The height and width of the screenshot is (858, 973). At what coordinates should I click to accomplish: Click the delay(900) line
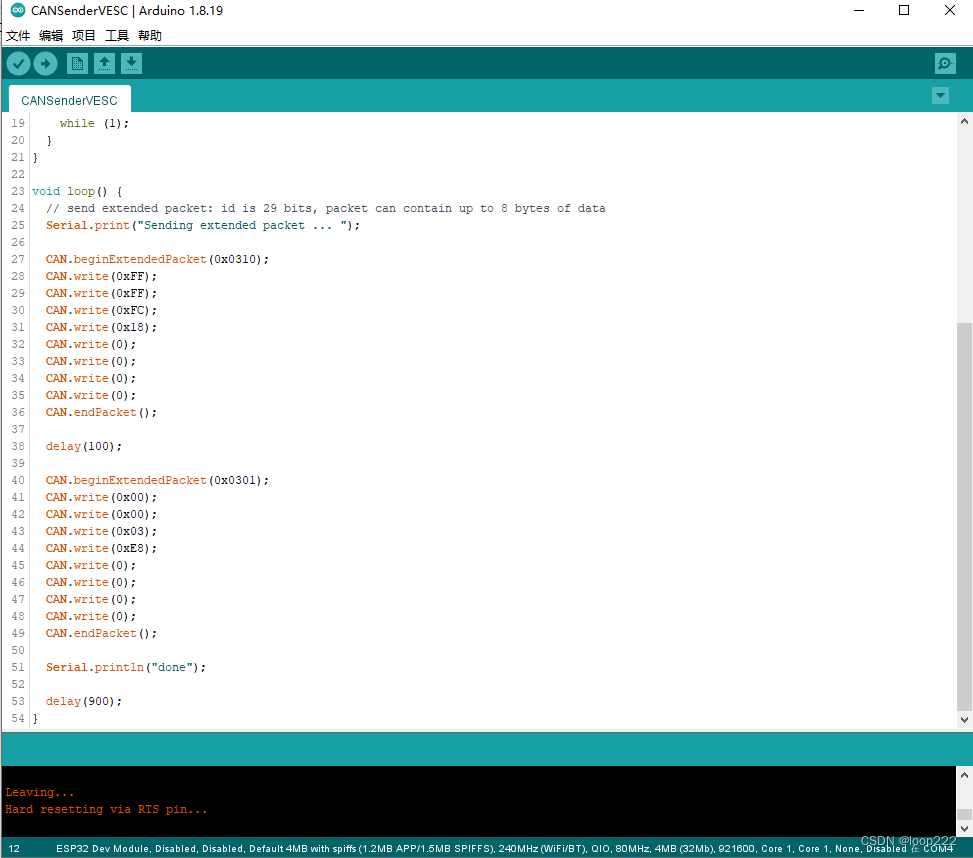84,701
